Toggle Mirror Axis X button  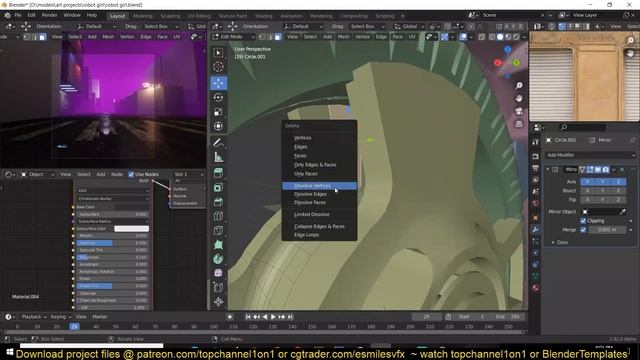(x=587, y=182)
